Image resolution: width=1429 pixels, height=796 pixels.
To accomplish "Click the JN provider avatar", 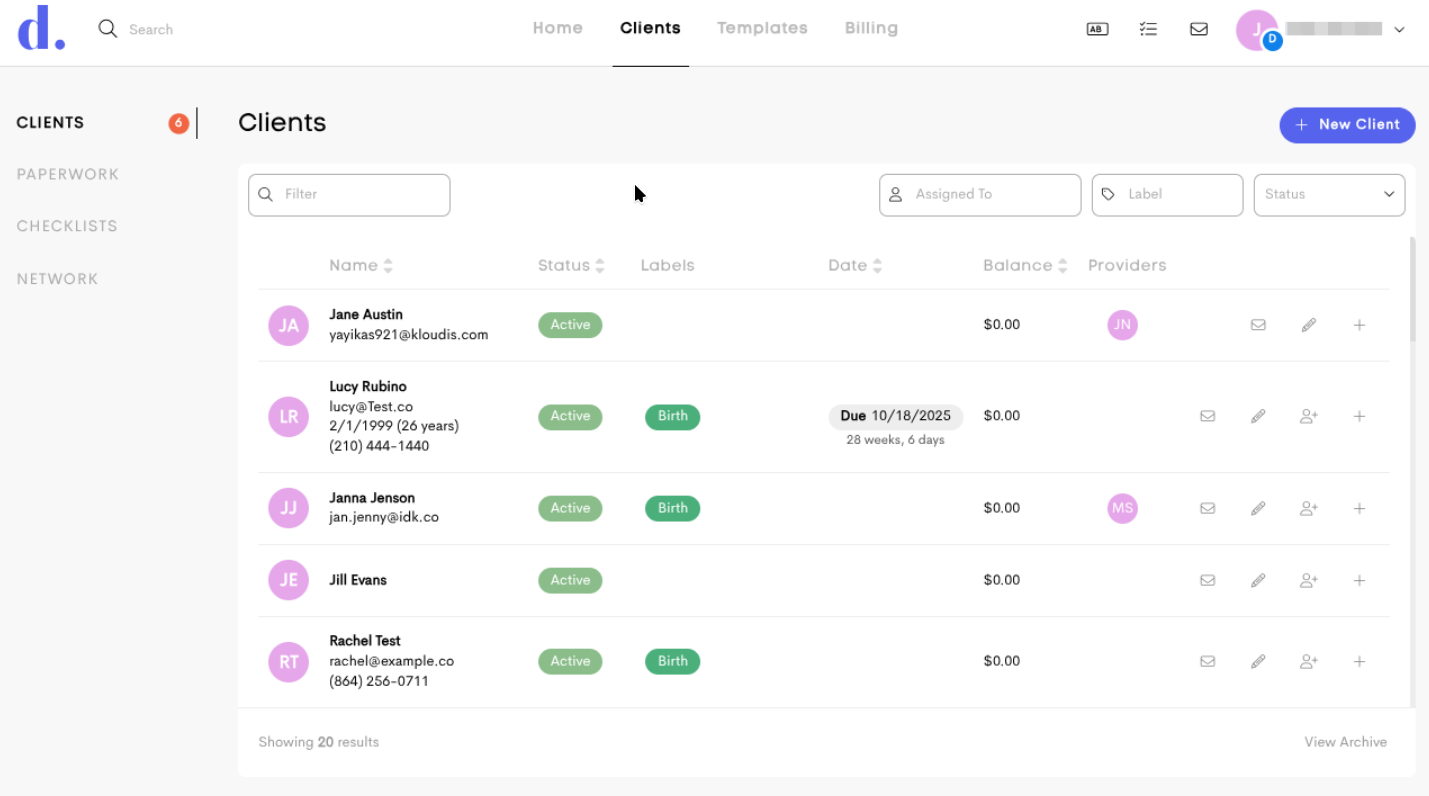I will (1122, 325).
